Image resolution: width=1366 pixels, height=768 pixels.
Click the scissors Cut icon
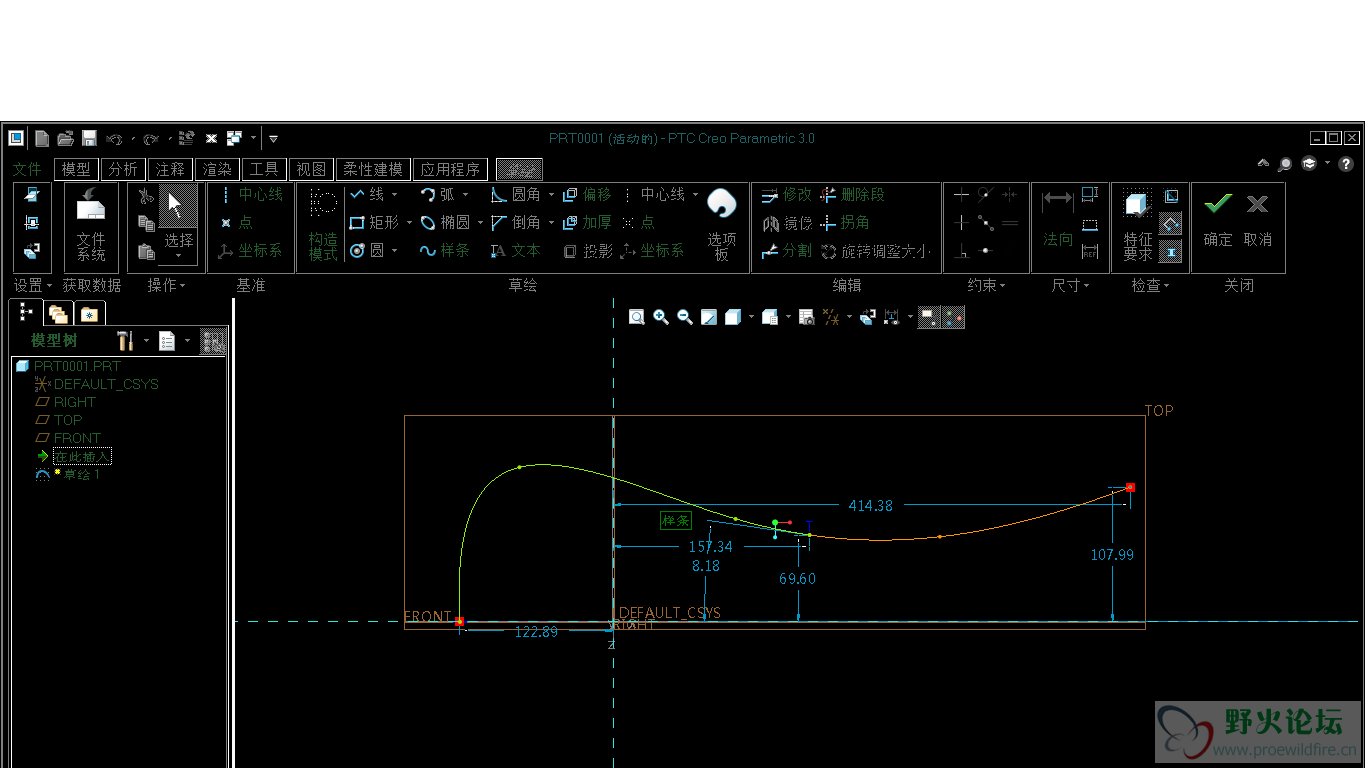pos(146,196)
